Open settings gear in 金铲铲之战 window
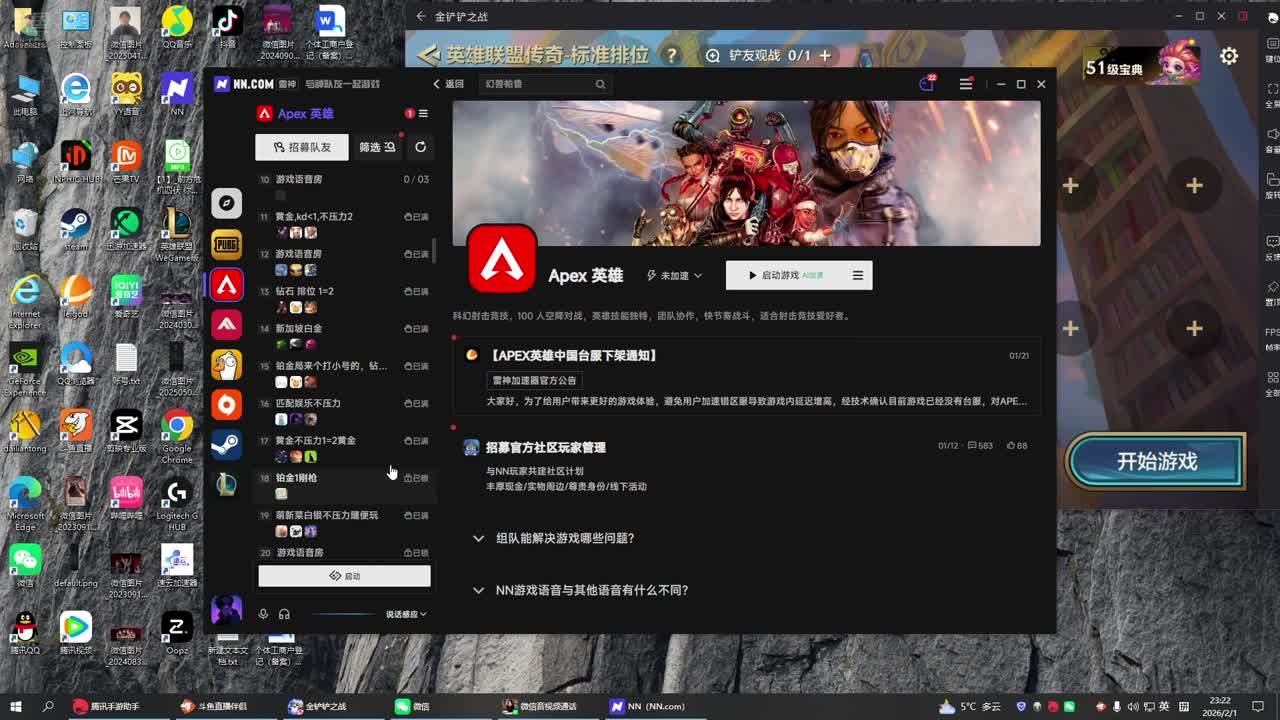The height and width of the screenshot is (720, 1280). [1230, 56]
